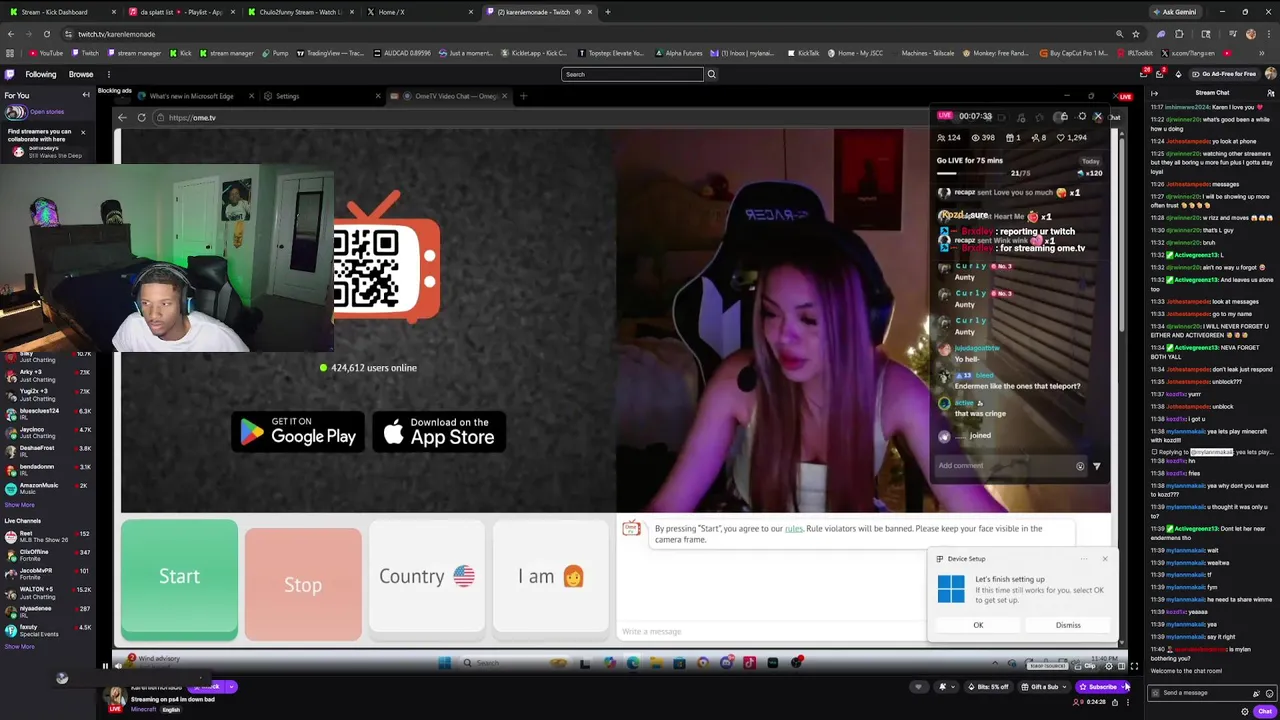Screen dimensions: 1280x720
Task: Click Chrome back arrow
Action: click(x=10, y=34)
